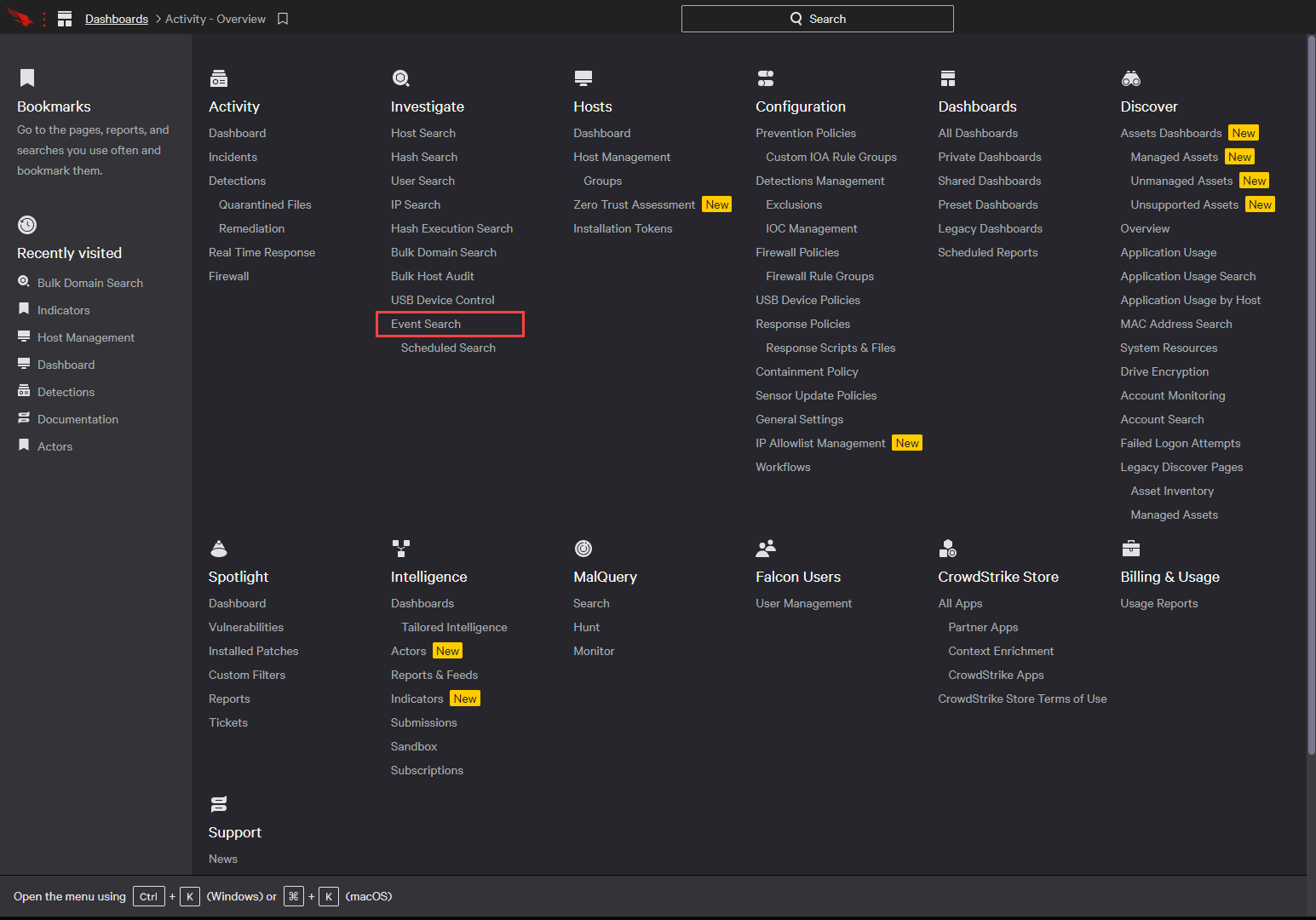Screen dimensions: 1316x920
Task: Open Failed Logon Attempts
Action: 1181,443
